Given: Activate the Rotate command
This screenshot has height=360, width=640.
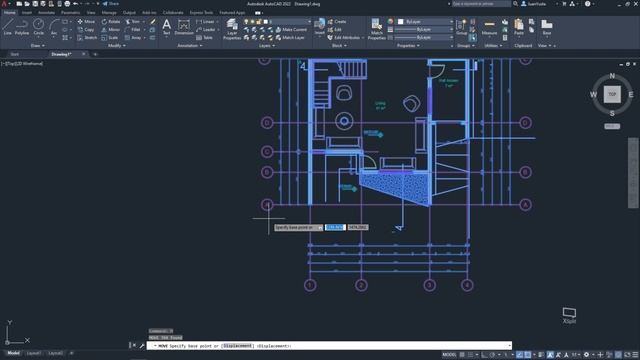Looking at the screenshot, I should click(x=111, y=22).
